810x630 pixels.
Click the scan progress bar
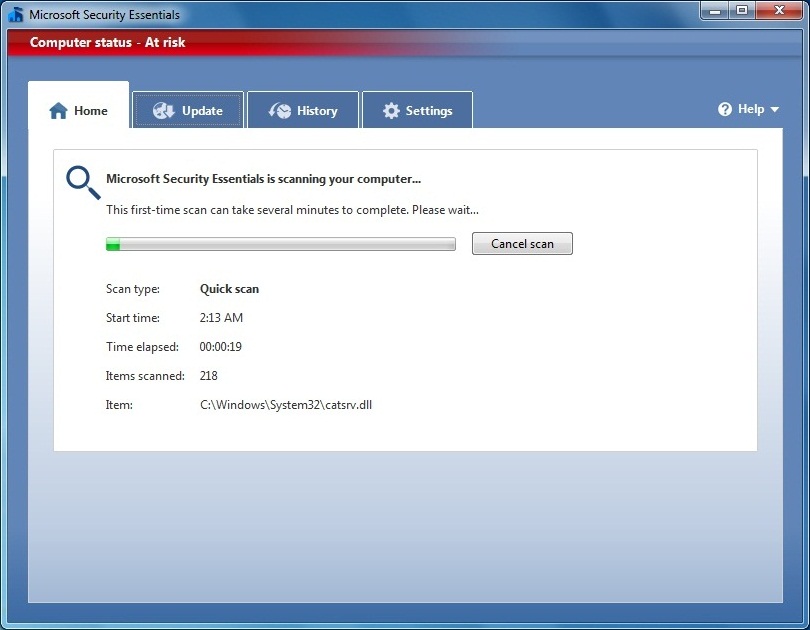281,244
